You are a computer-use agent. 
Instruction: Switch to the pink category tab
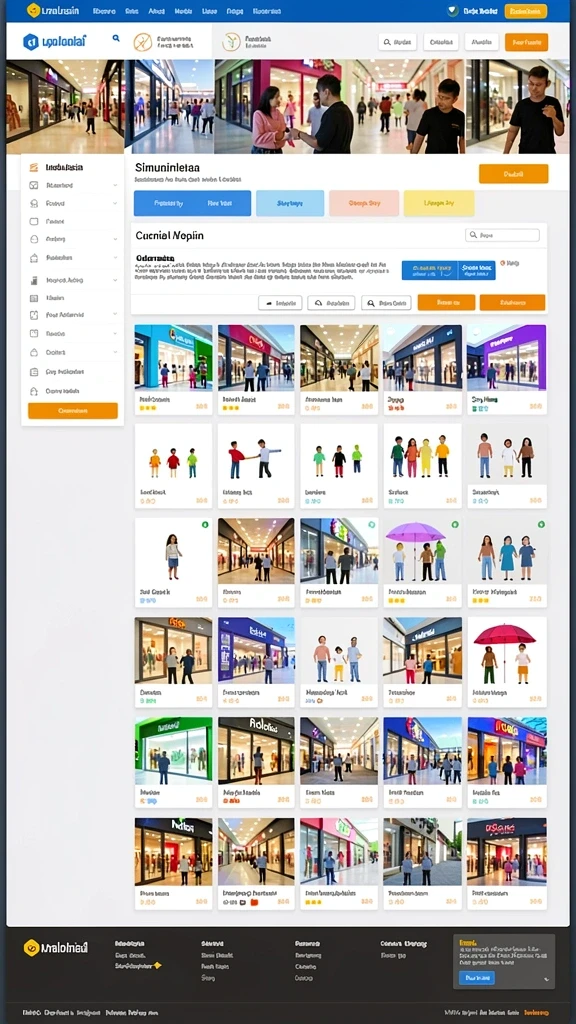[x=364, y=204]
